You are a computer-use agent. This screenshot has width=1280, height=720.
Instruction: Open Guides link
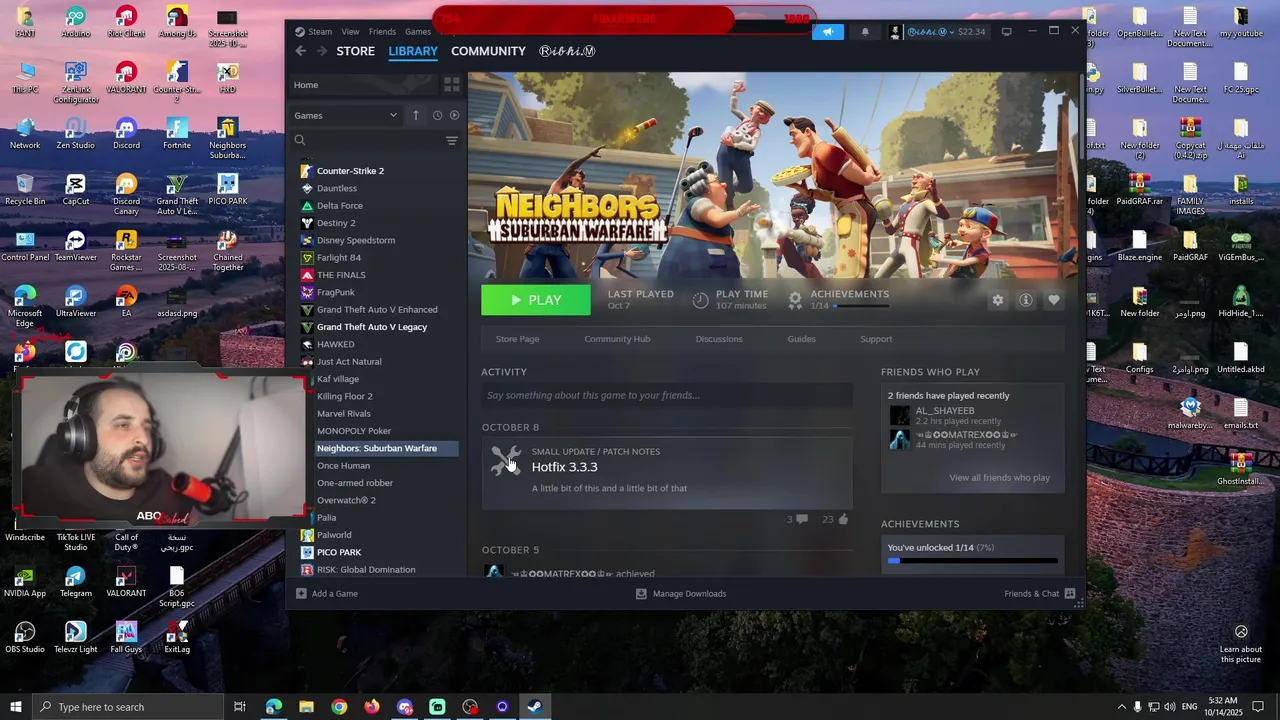point(801,339)
